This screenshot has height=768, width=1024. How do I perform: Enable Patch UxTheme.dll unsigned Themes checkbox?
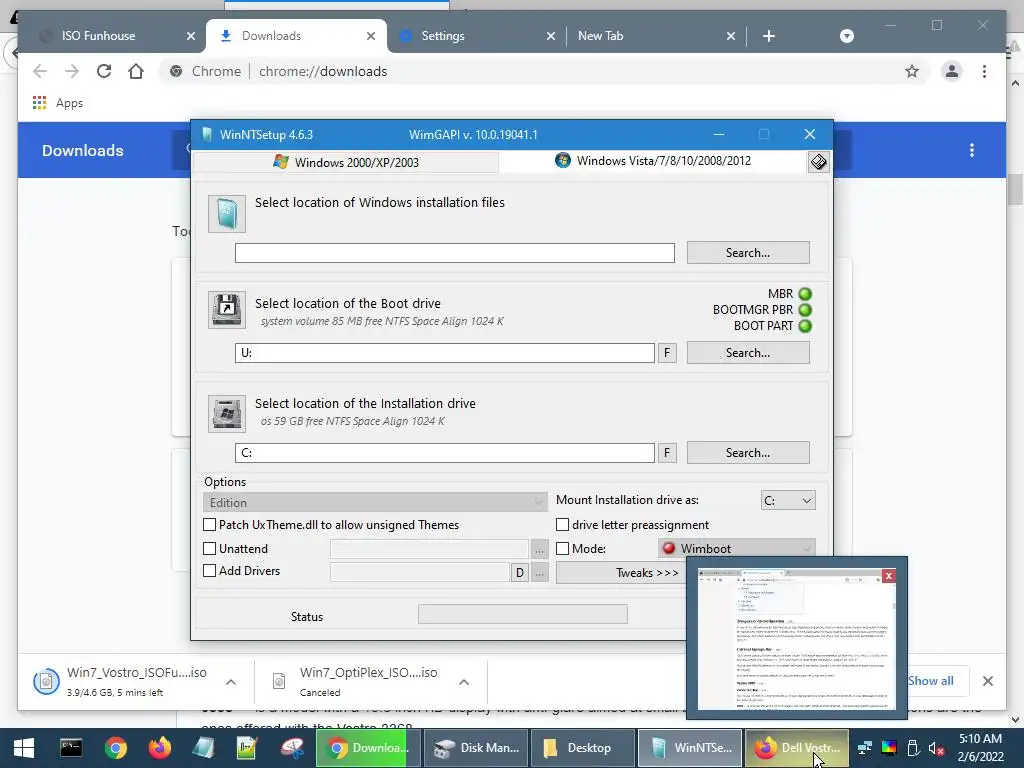click(210, 524)
